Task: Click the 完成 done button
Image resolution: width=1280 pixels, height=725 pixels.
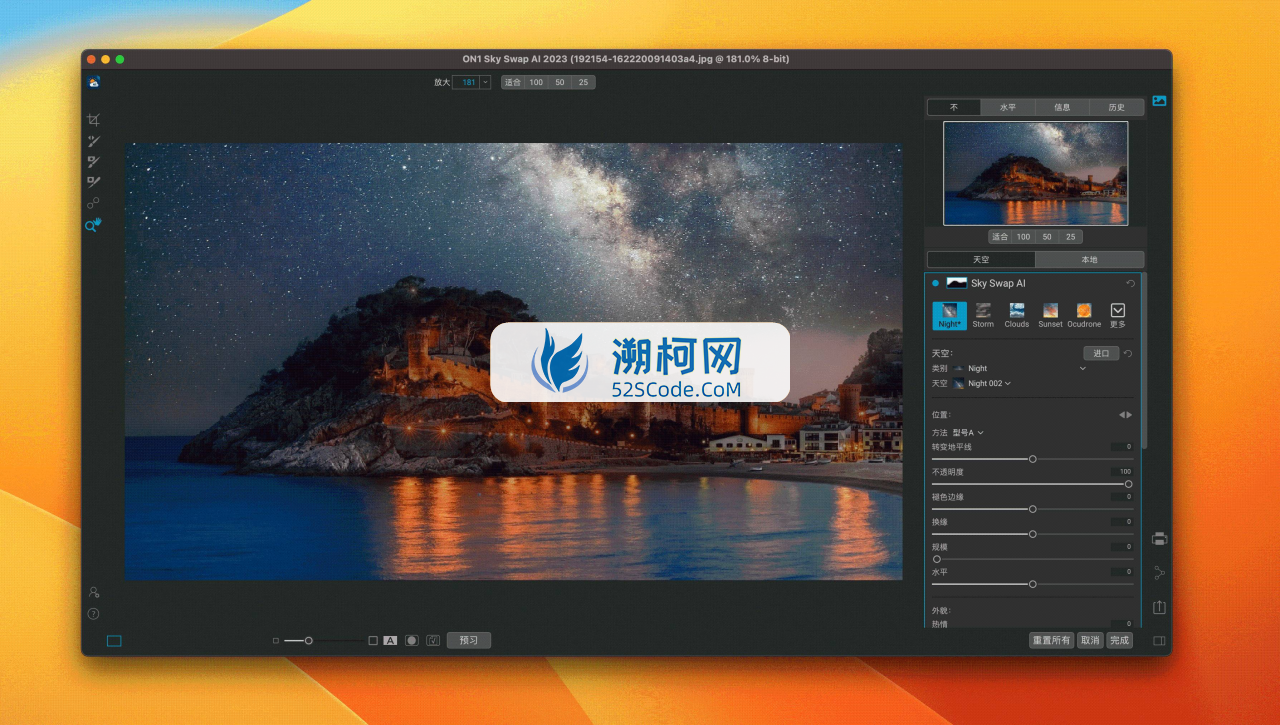Action: click(x=1119, y=641)
